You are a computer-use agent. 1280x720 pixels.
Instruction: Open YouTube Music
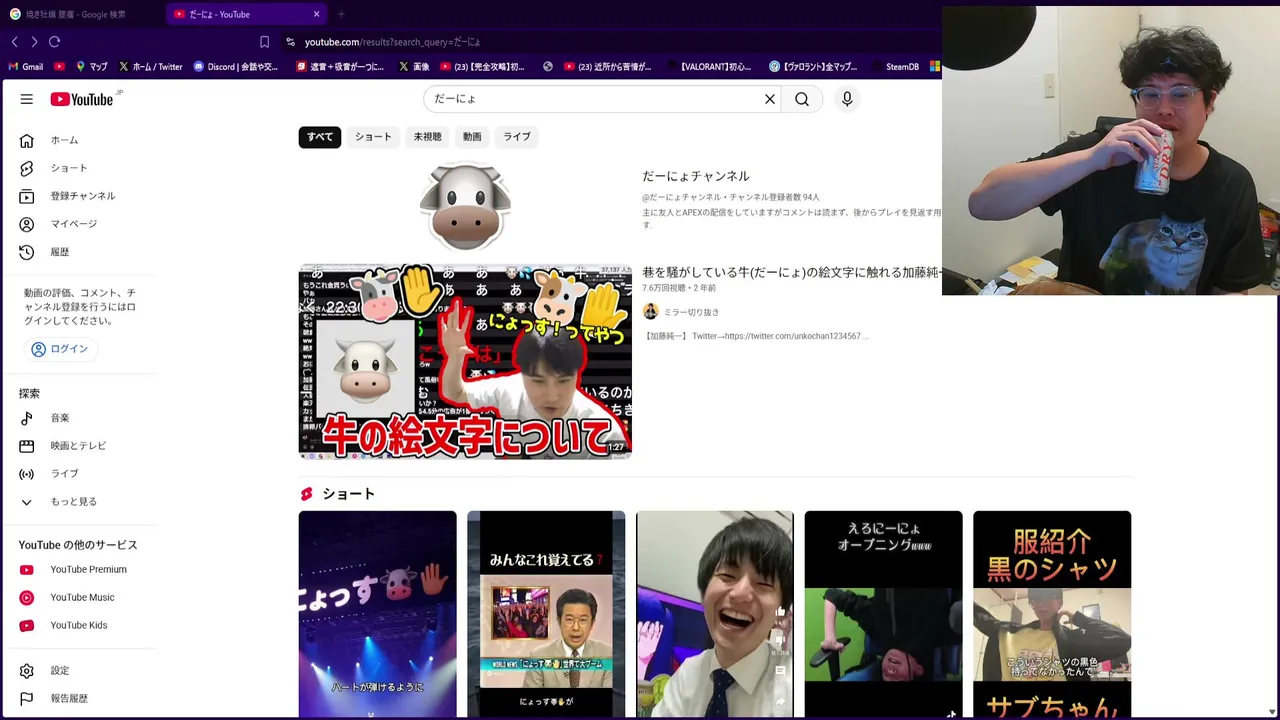80,598
